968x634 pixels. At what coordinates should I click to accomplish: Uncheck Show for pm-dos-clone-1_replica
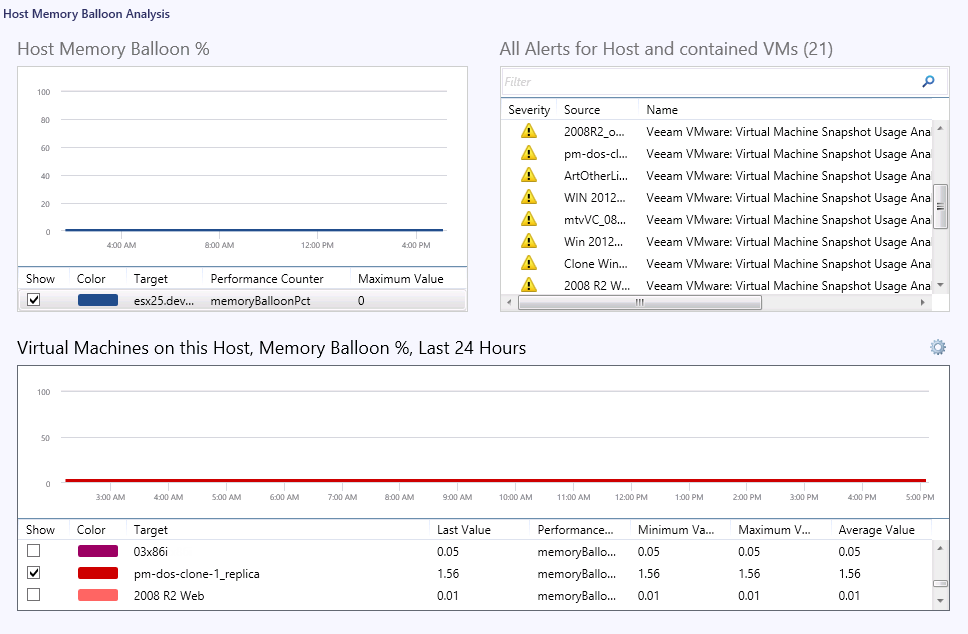coord(34,573)
